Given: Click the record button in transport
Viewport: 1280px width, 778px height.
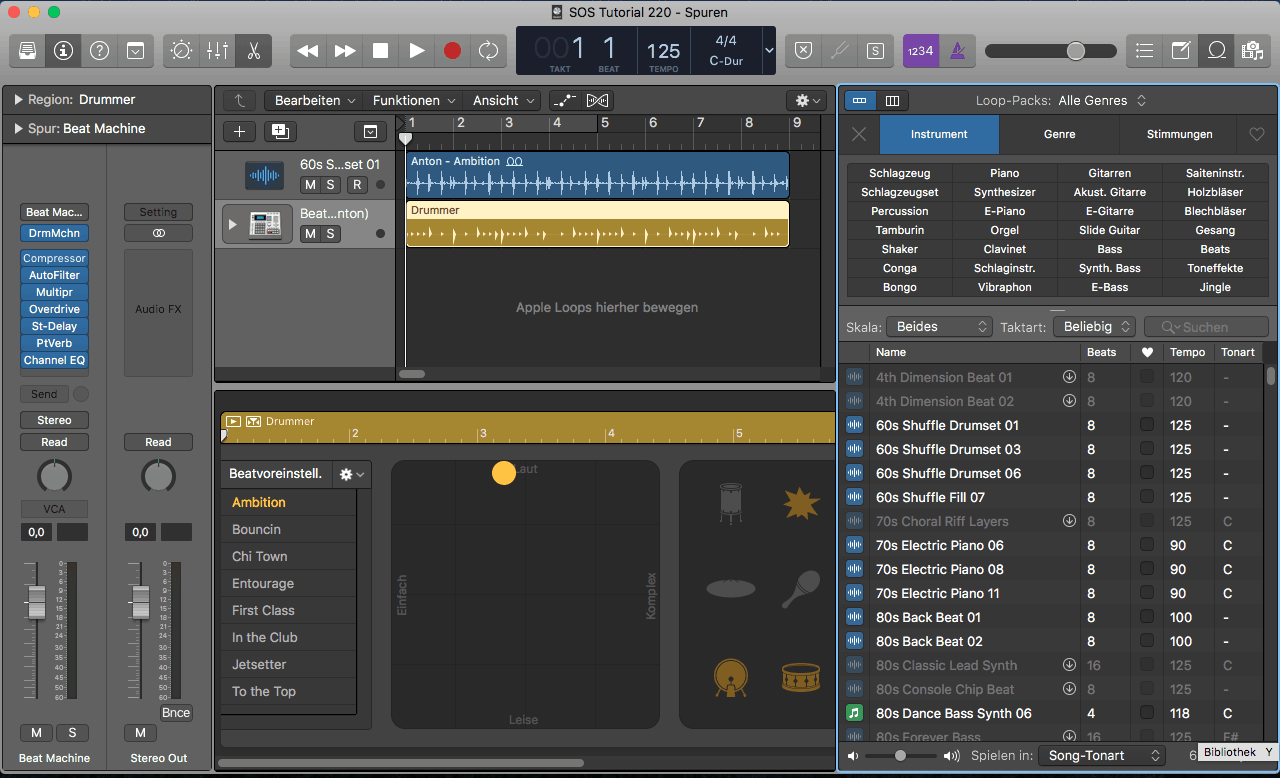Looking at the screenshot, I should pos(452,50).
